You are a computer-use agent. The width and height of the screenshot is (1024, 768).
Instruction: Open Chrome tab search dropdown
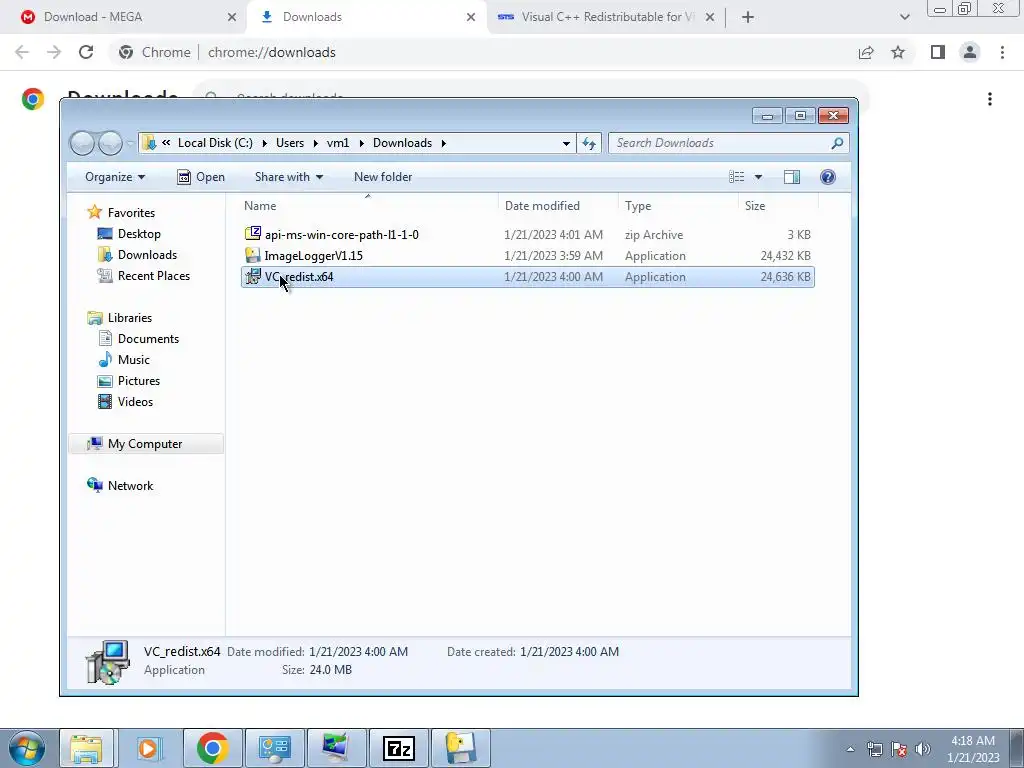[904, 17]
